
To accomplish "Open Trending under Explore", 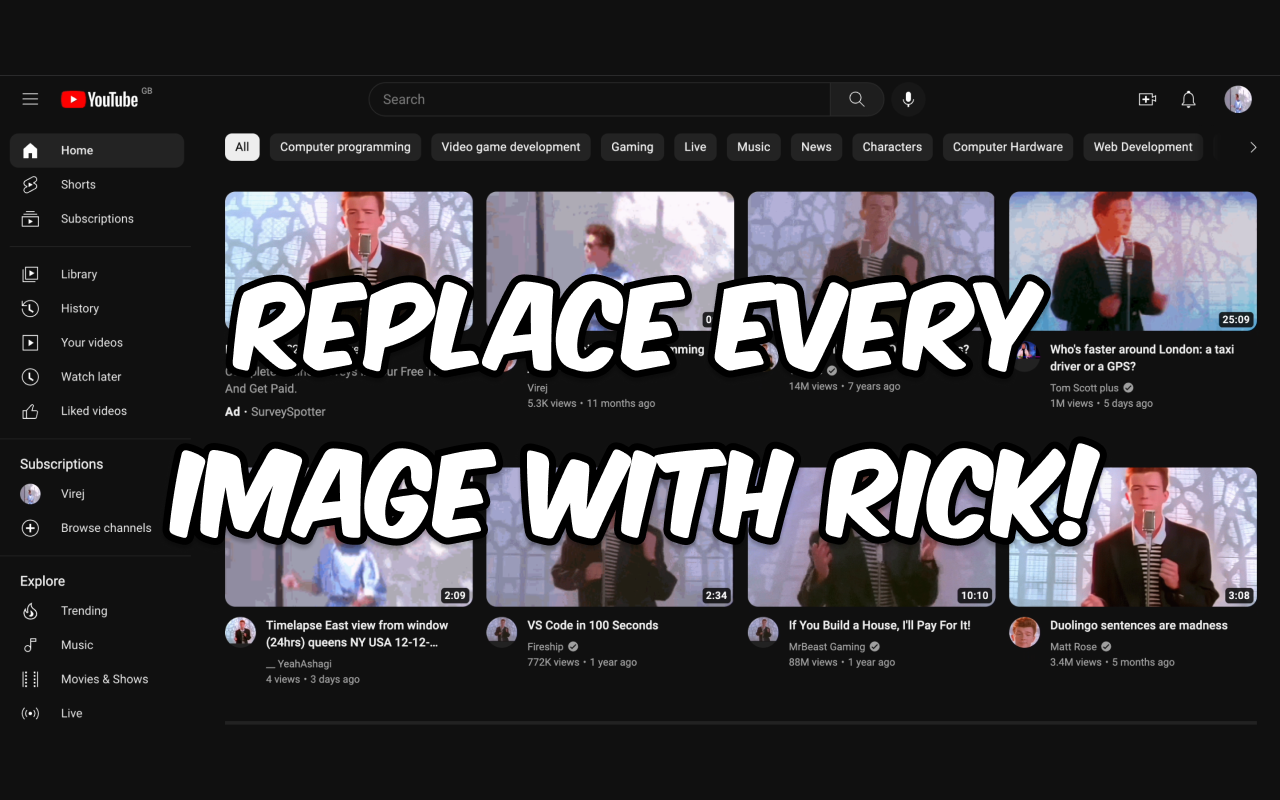I will [x=97, y=611].
